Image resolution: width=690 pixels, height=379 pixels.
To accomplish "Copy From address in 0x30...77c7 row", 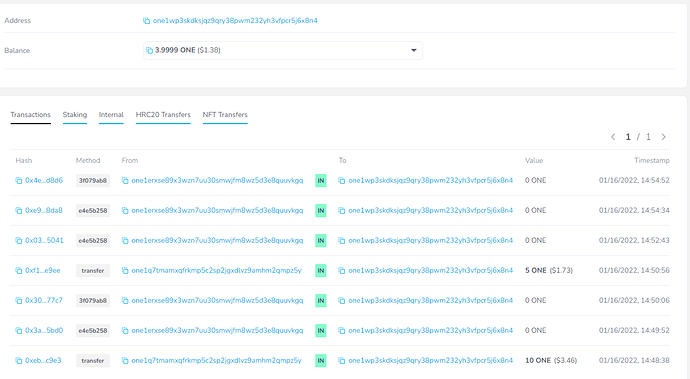I will pyautogui.click(x=125, y=300).
